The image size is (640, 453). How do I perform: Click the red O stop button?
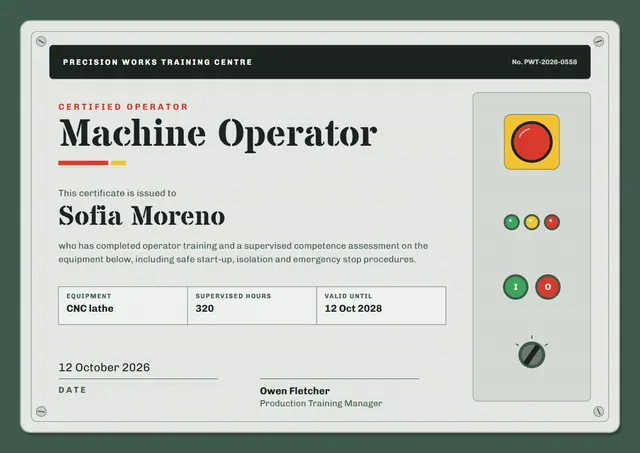pyautogui.click(x=548, y=287)
